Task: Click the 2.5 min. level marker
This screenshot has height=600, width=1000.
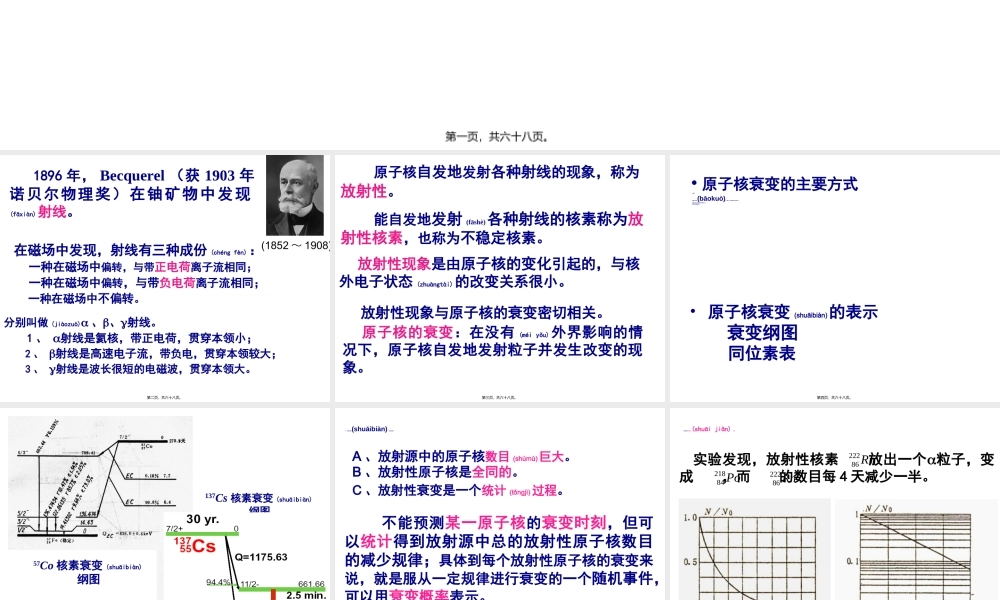Action: (306, 595)
